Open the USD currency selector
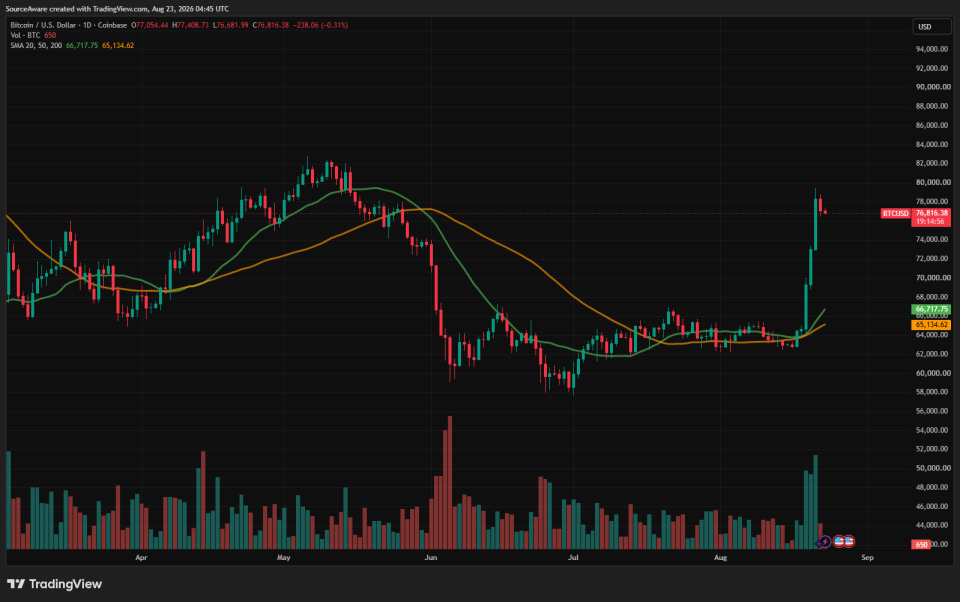 click(x=932, y=26)
